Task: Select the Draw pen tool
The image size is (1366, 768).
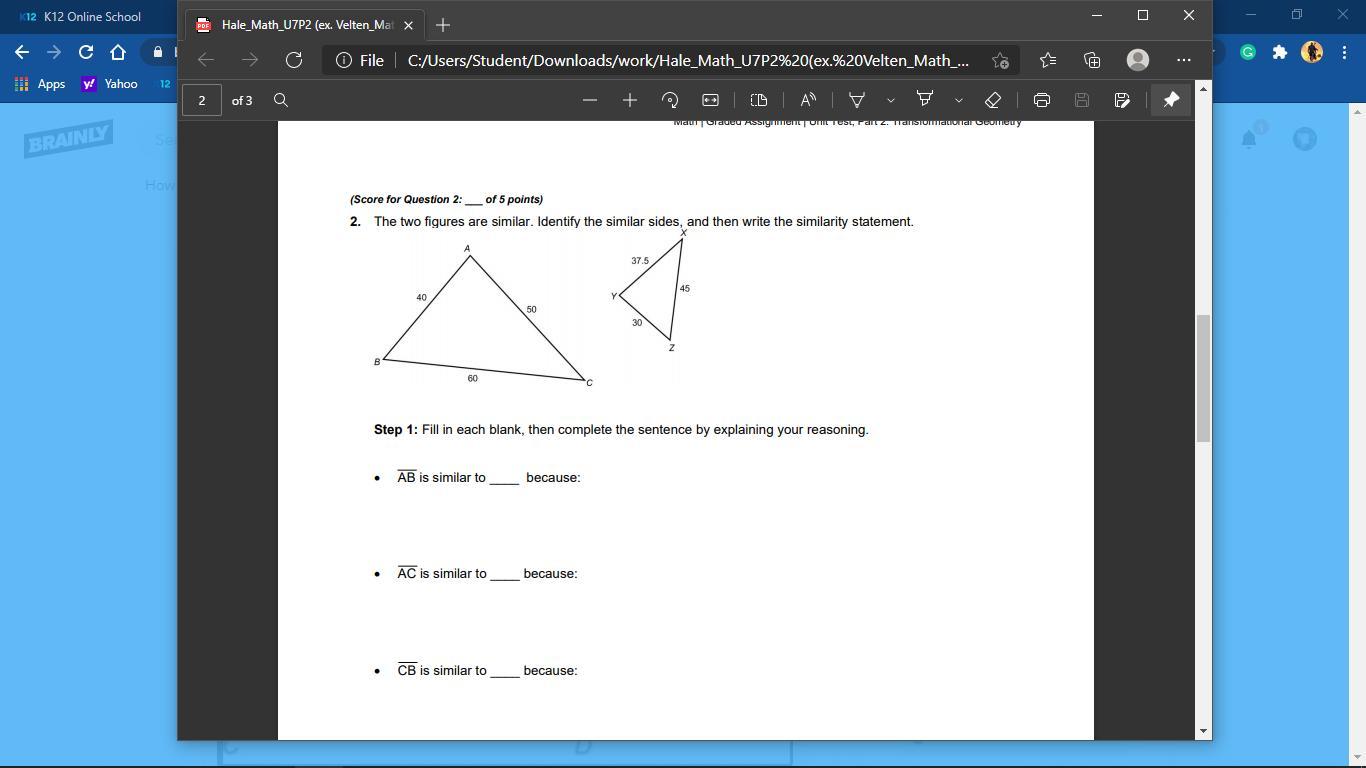Action: 857,100
